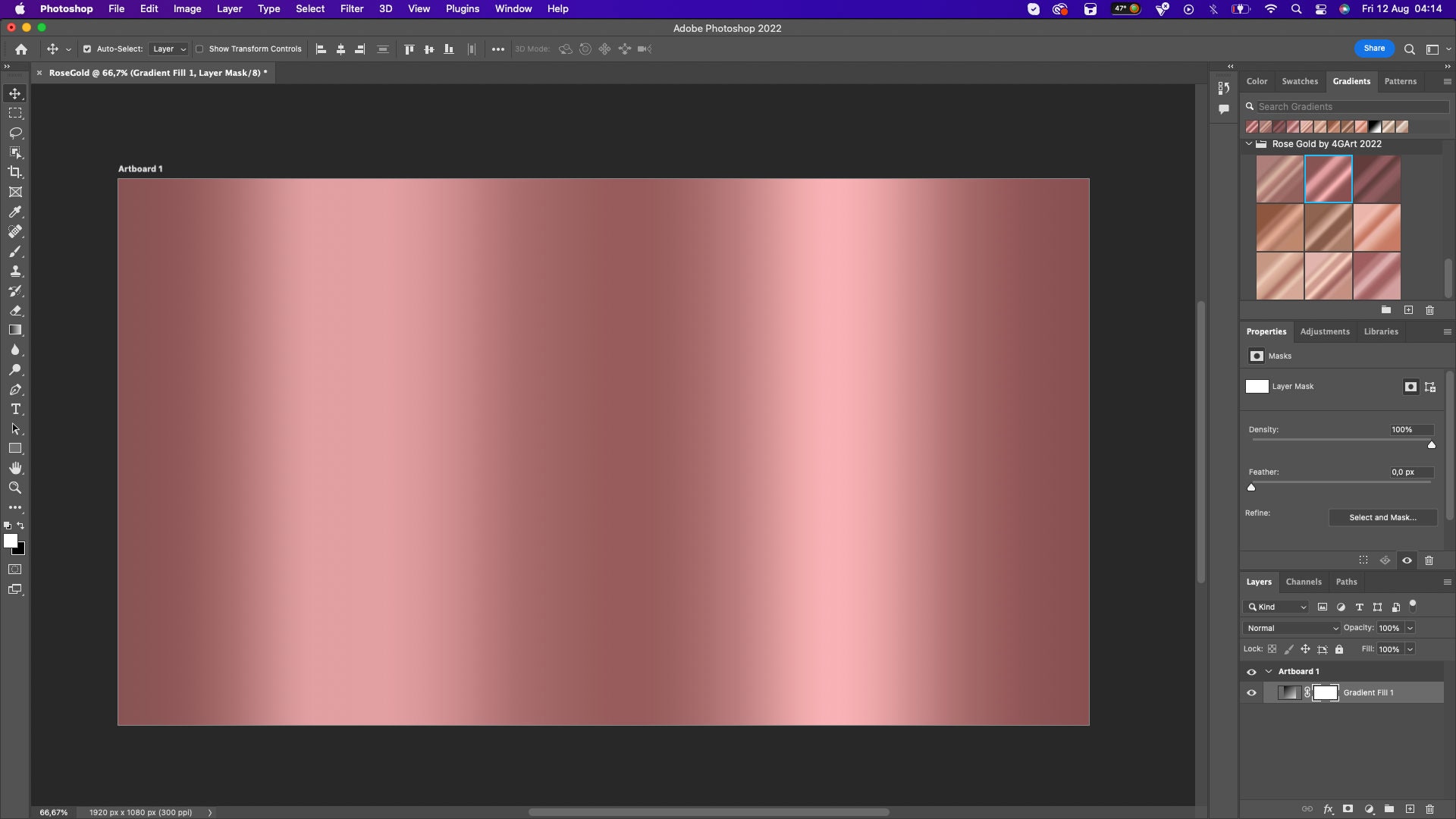Click a rose gold gradient swatch thumbnail
This screenshot has height=819, width=1456.
tap(1328, 178)
